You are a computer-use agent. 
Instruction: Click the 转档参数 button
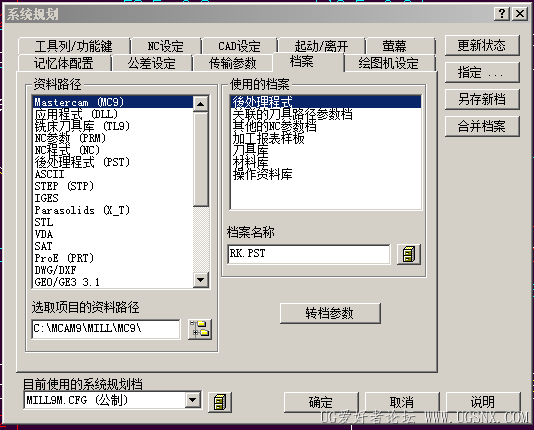coord(330,313)
